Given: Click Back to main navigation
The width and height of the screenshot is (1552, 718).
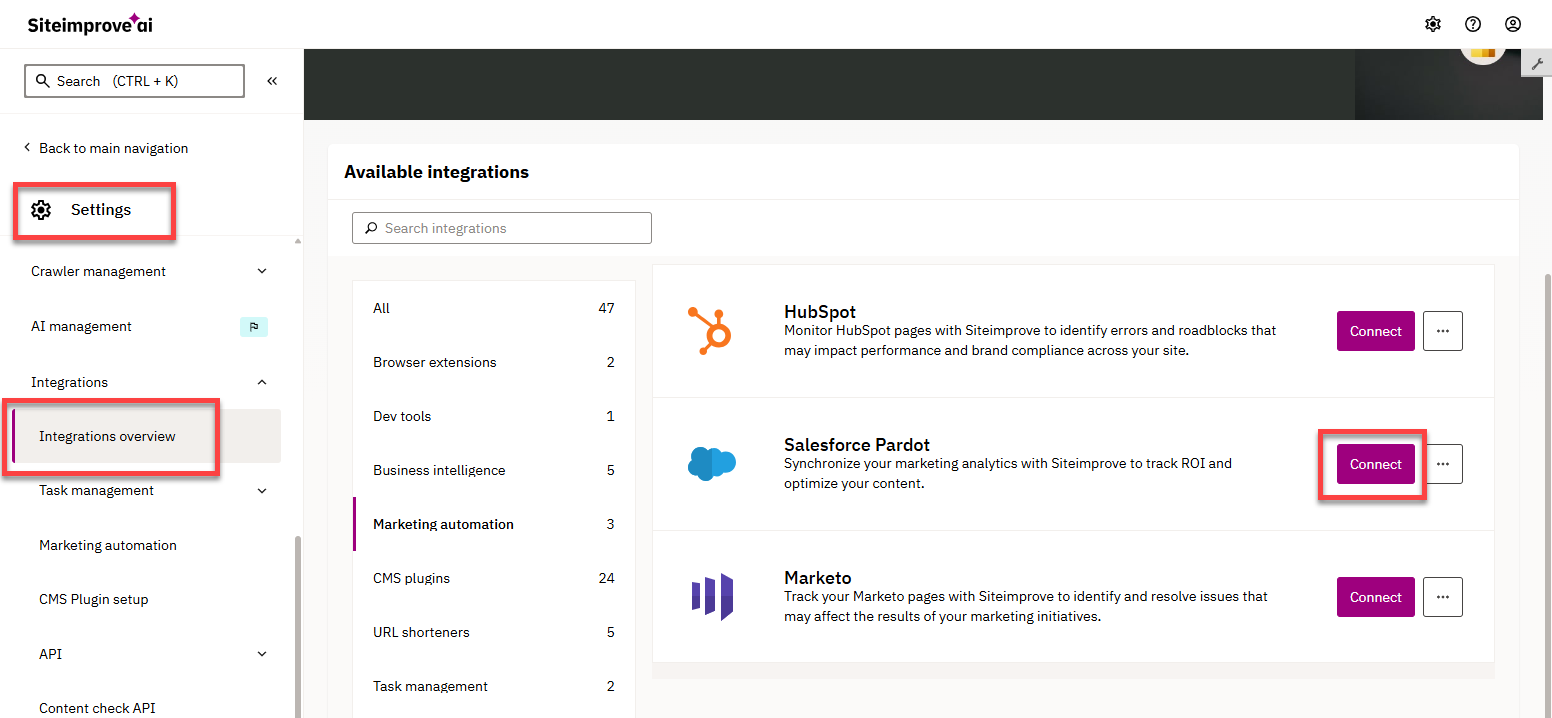Looking at the screenshot, I should point(113,147).
